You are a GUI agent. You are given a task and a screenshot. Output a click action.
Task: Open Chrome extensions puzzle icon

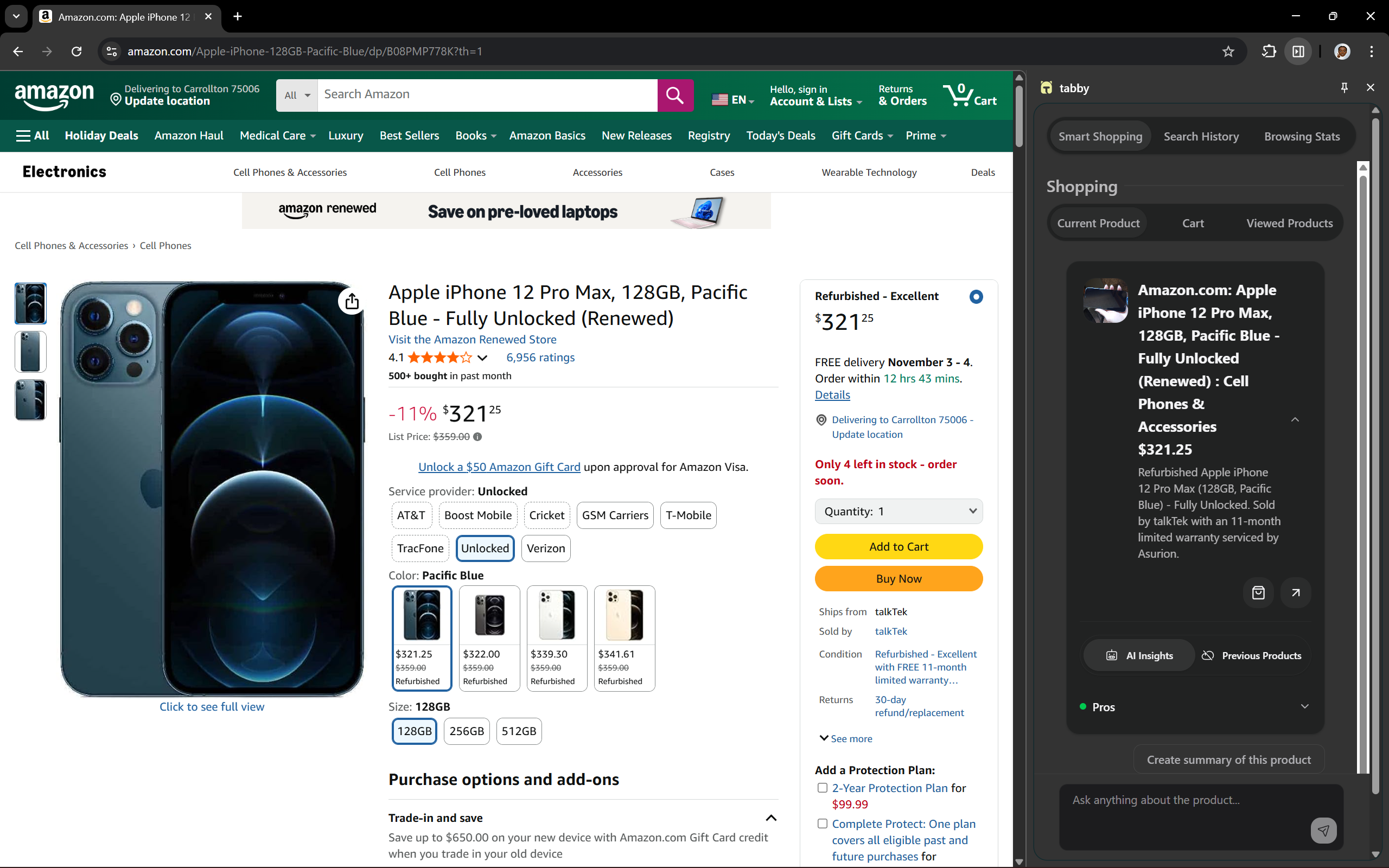click(x=1269, y=52)
